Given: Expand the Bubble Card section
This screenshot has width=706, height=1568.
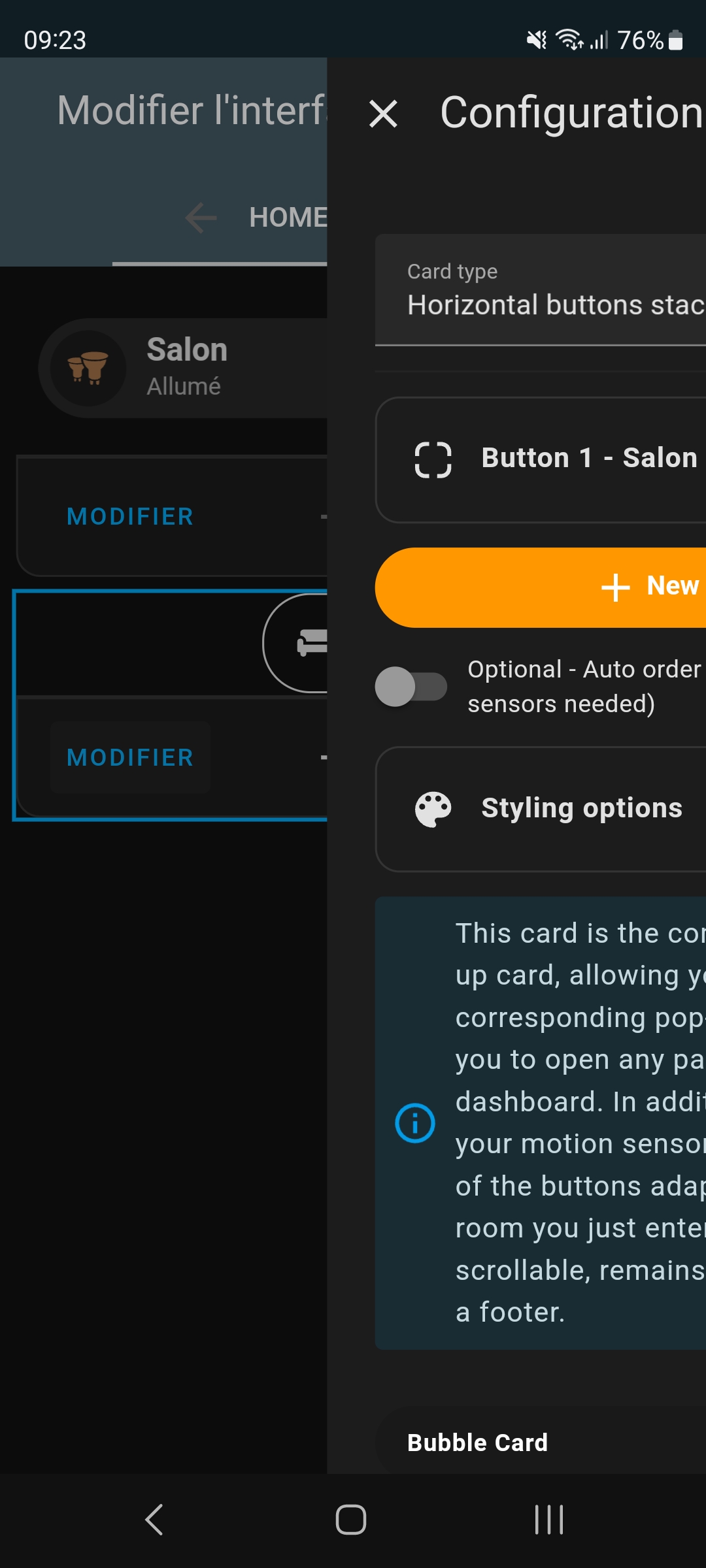Looking at the screenshot, I should click(x=541, y=1442).
